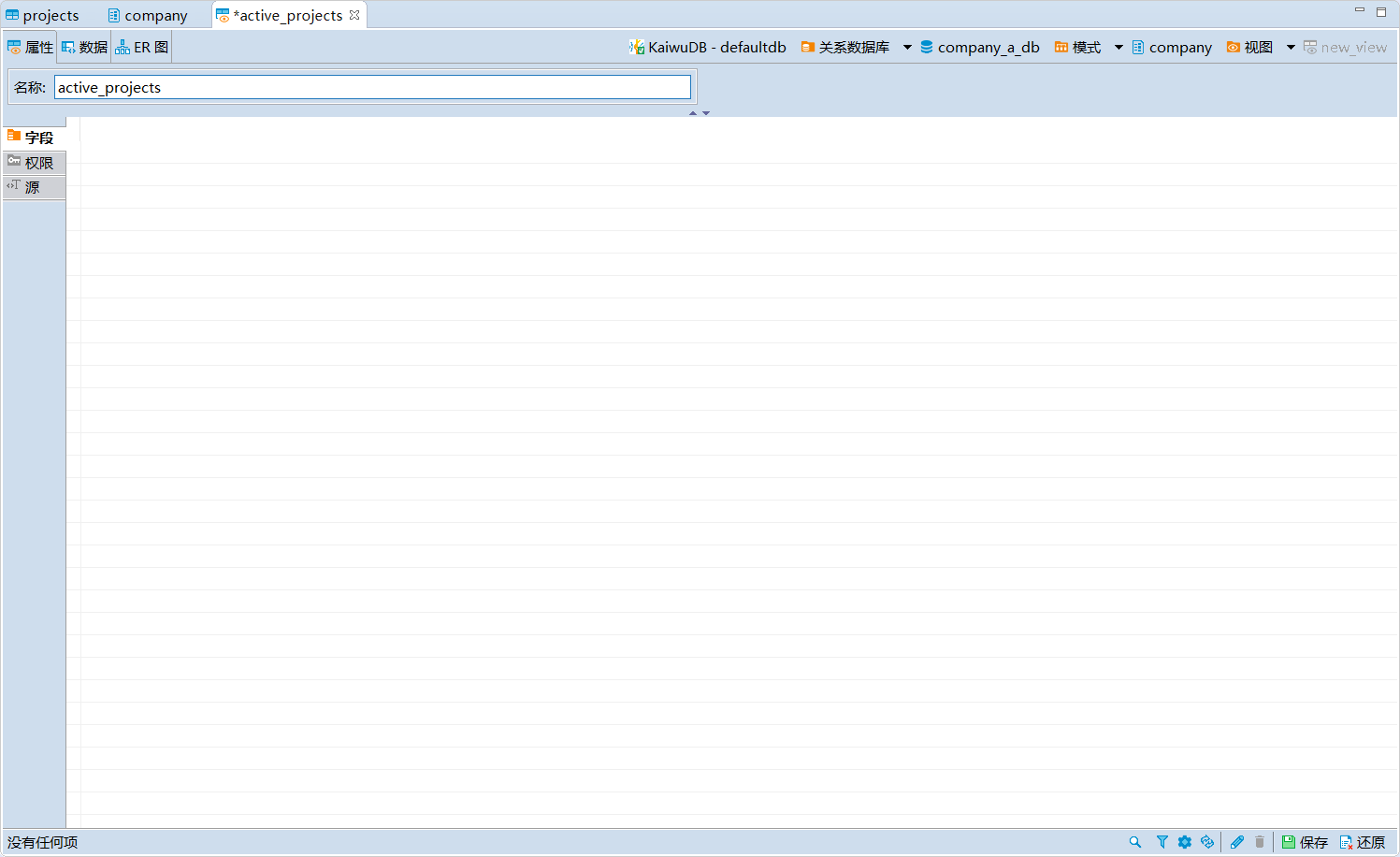Click the company_a_db database breadcrumb

pyautogui.click(x=979, y=48)
